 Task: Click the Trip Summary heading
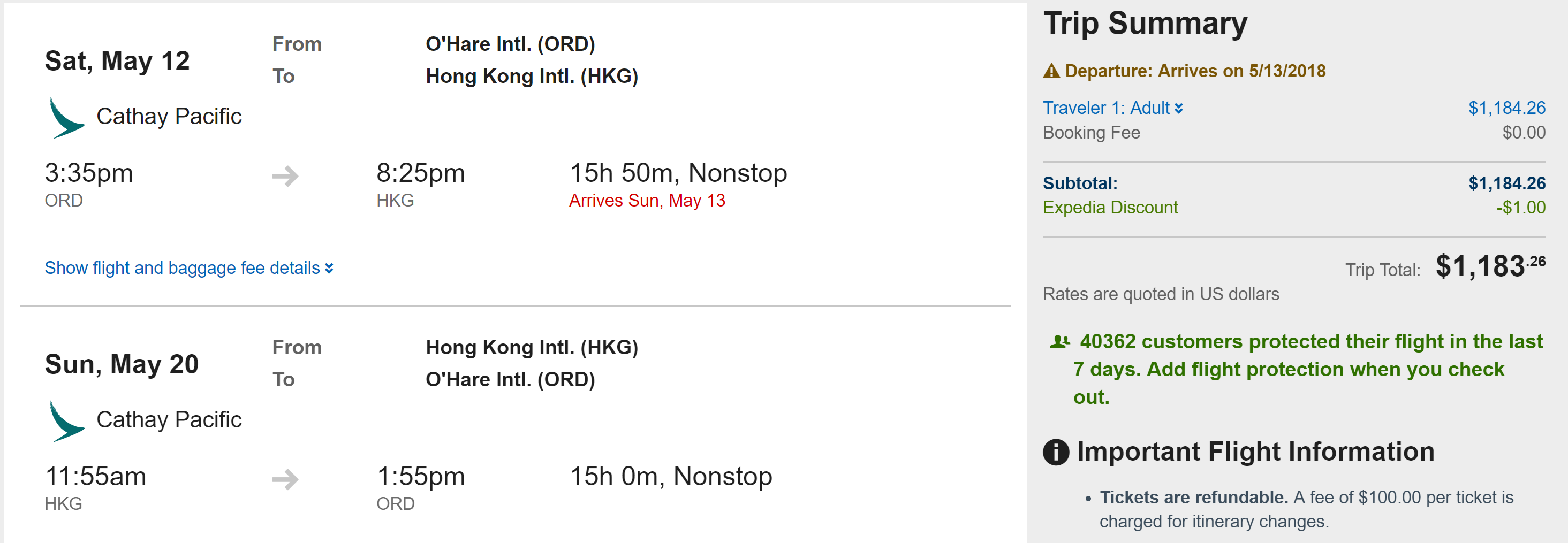pos(1145,24)
